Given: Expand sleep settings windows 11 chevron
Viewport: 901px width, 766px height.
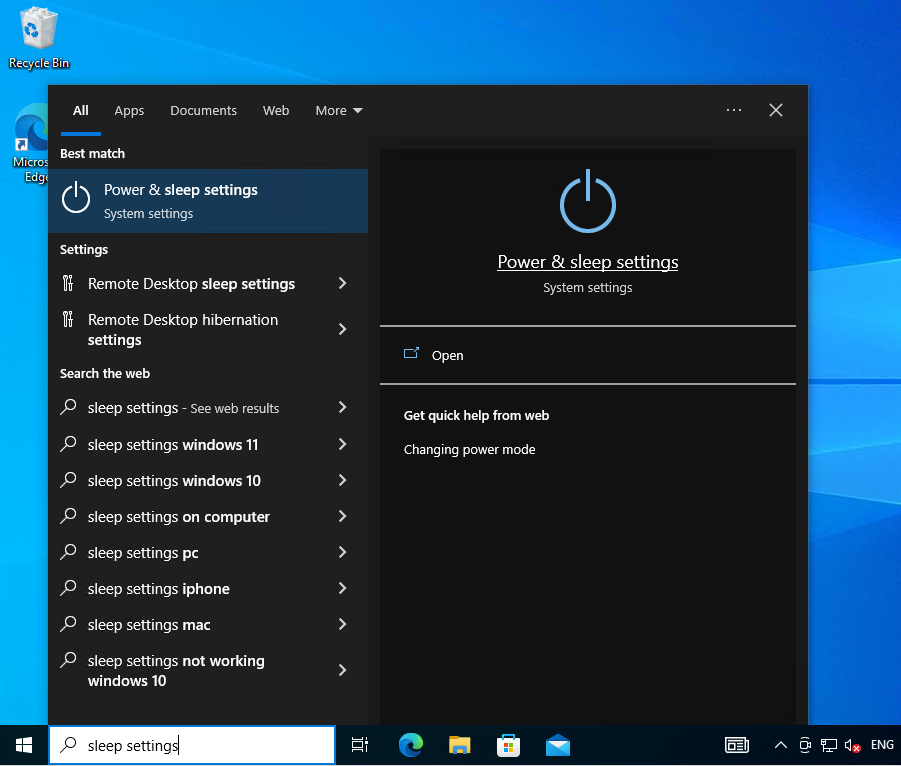Looking at the screenshot, I should click(342, 444).
